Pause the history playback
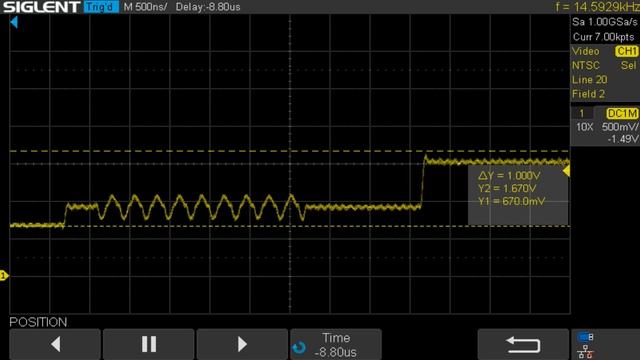Viewport: 640px width, 360px height. (x=149, y=344)
